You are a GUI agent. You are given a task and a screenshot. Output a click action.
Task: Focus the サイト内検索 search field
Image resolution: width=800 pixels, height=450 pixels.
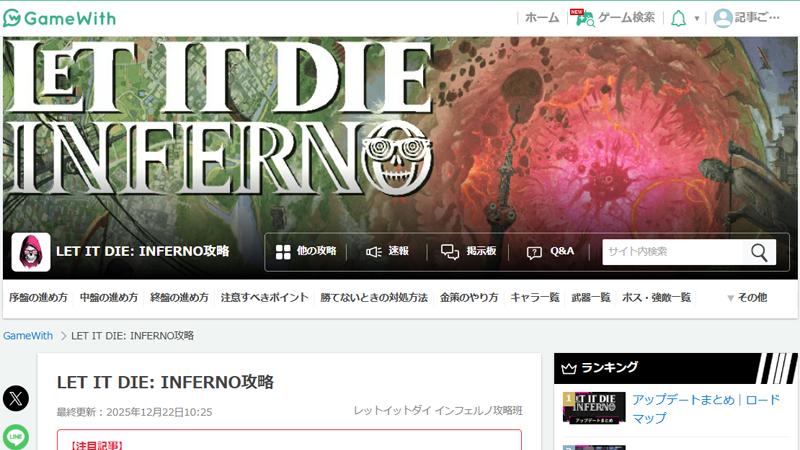pos(672,252)
